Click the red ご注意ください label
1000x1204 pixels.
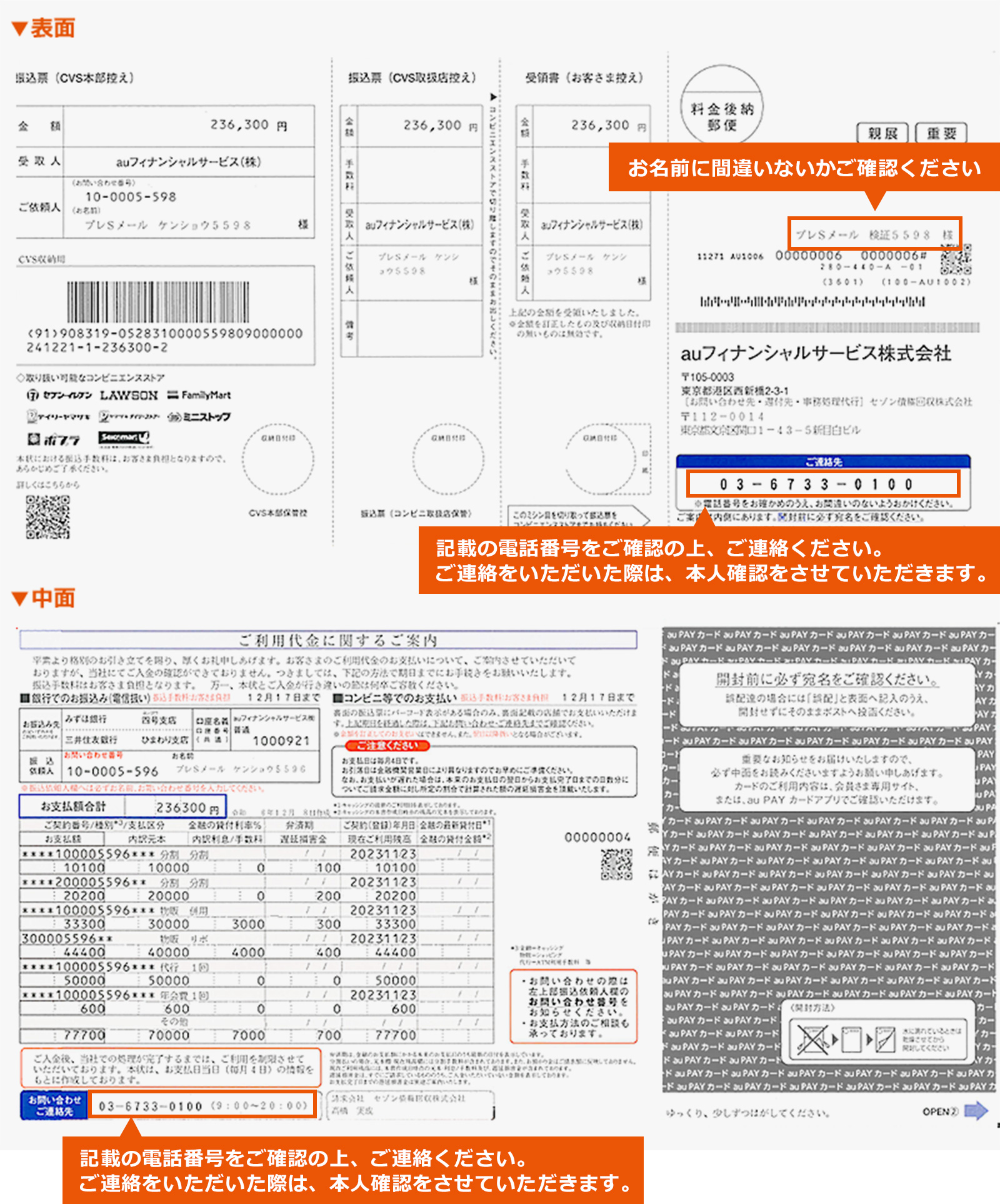click(x=386, y=745)
